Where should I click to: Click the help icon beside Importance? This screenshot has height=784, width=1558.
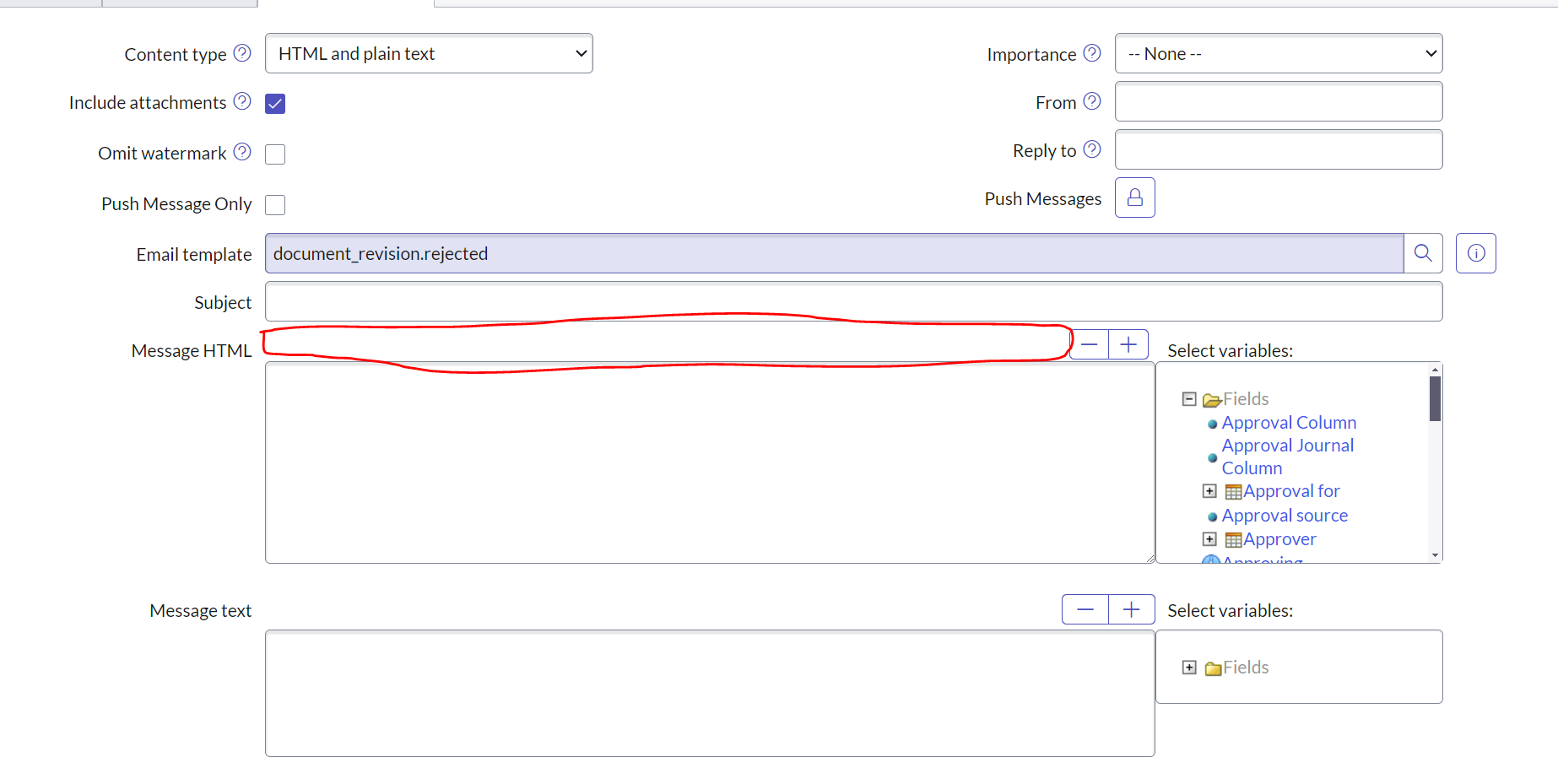click(1094, 52)
